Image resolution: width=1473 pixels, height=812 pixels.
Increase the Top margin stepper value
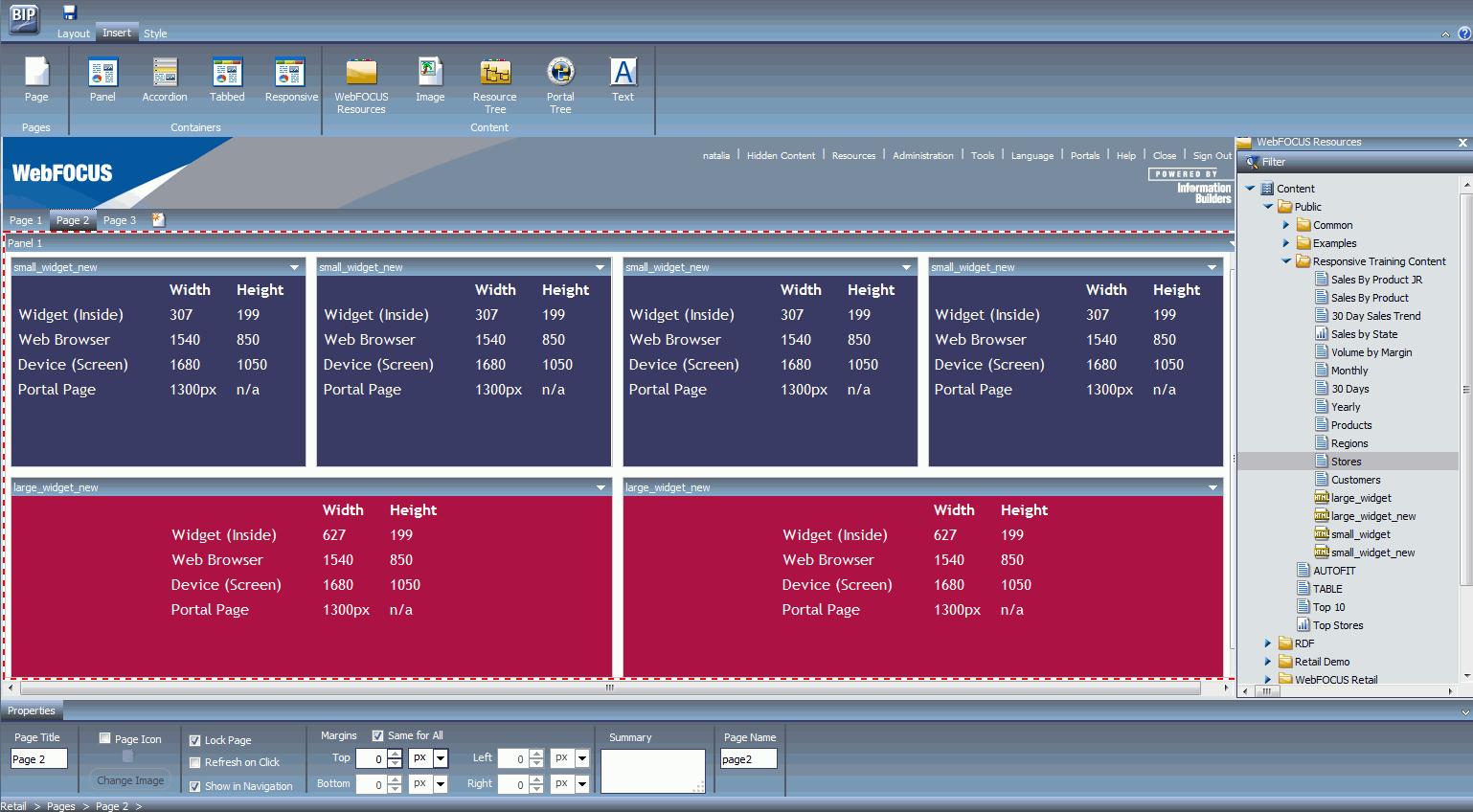[x=395, y=755]
